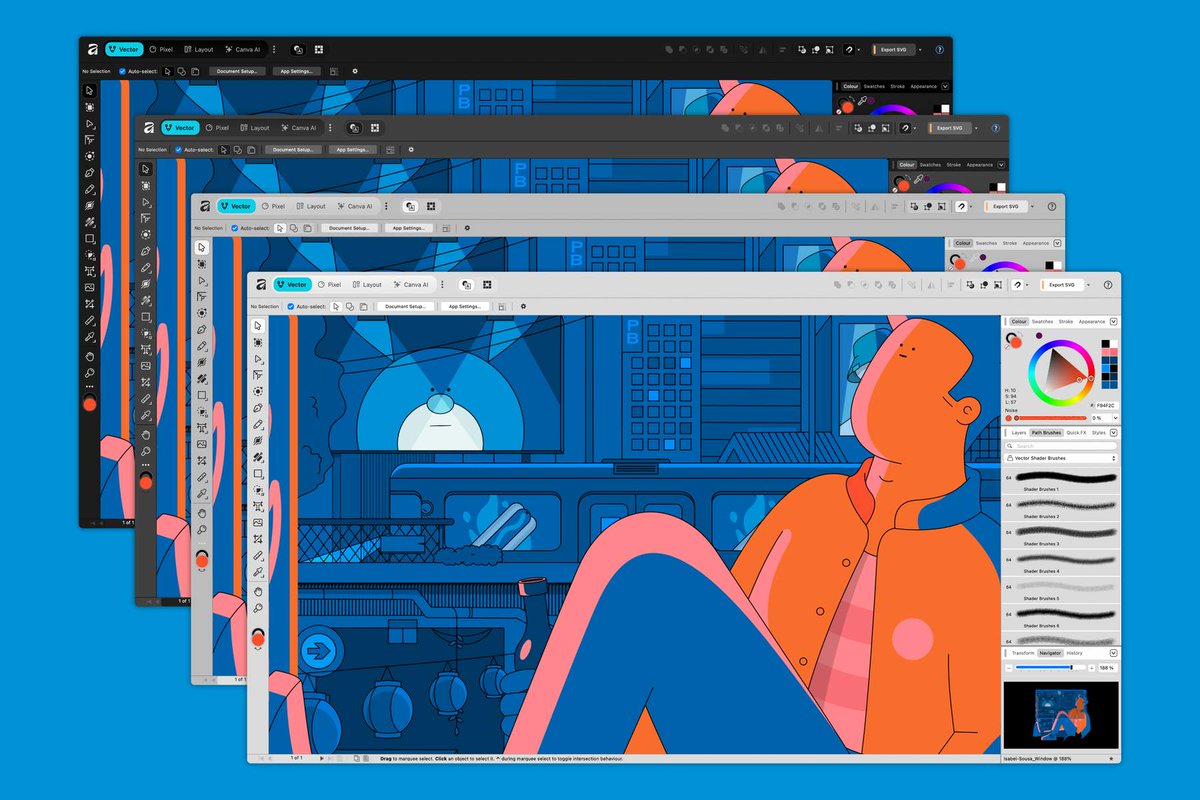Select the Pen tool in the black window
The height and width of the screenshot is (800, 1200).
tap(89, 172)
